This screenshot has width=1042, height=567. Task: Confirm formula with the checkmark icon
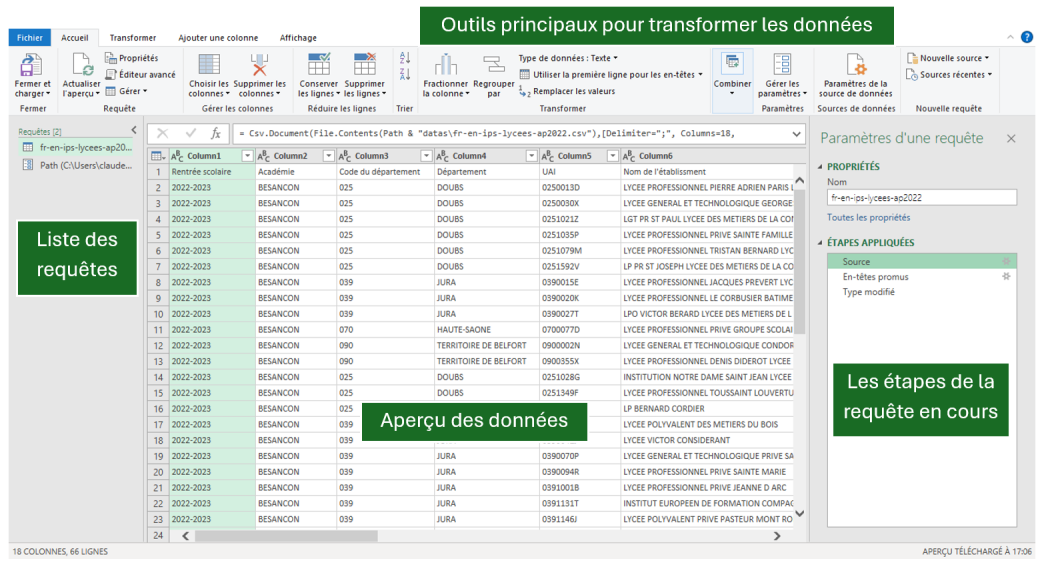[190, 134]
